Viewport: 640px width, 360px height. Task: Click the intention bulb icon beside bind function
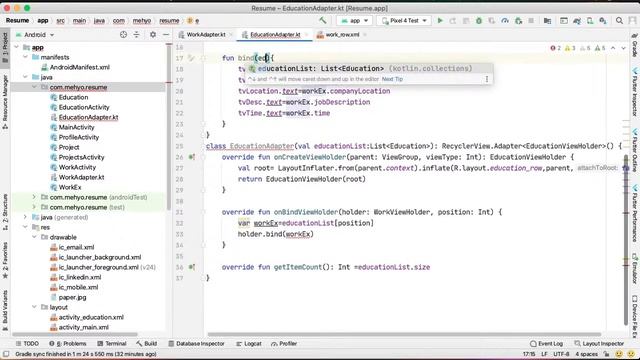click(x=191, y=58)
